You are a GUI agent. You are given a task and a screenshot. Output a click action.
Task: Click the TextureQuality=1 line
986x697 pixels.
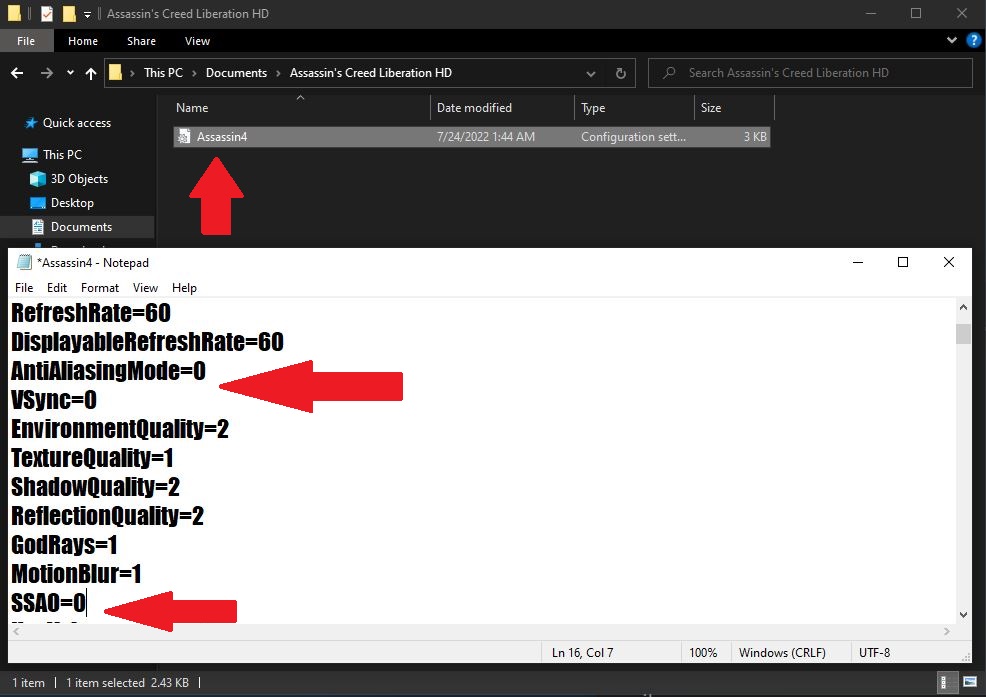tap(92, 457)
